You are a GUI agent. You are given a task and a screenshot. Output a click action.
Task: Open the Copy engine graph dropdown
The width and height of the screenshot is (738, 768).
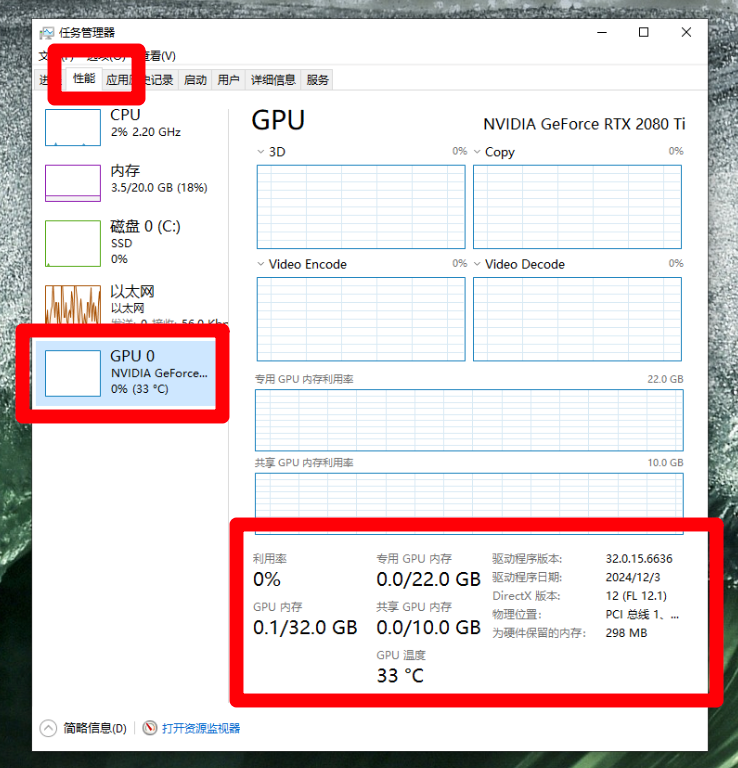478,152
